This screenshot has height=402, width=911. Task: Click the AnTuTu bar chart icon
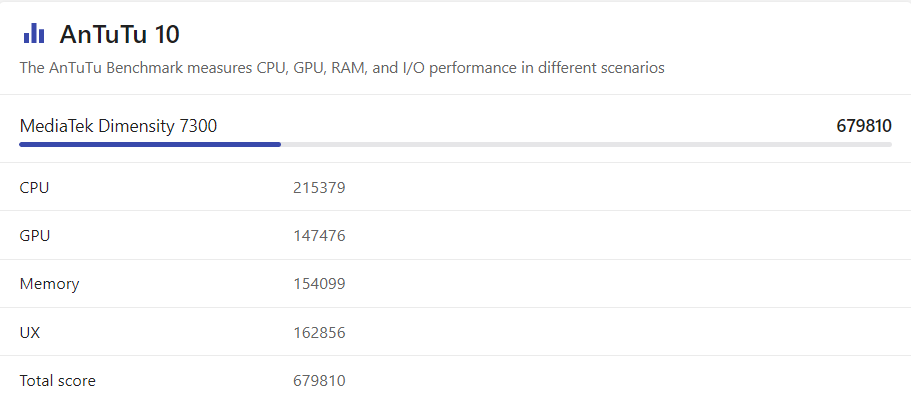click(34, 34)
